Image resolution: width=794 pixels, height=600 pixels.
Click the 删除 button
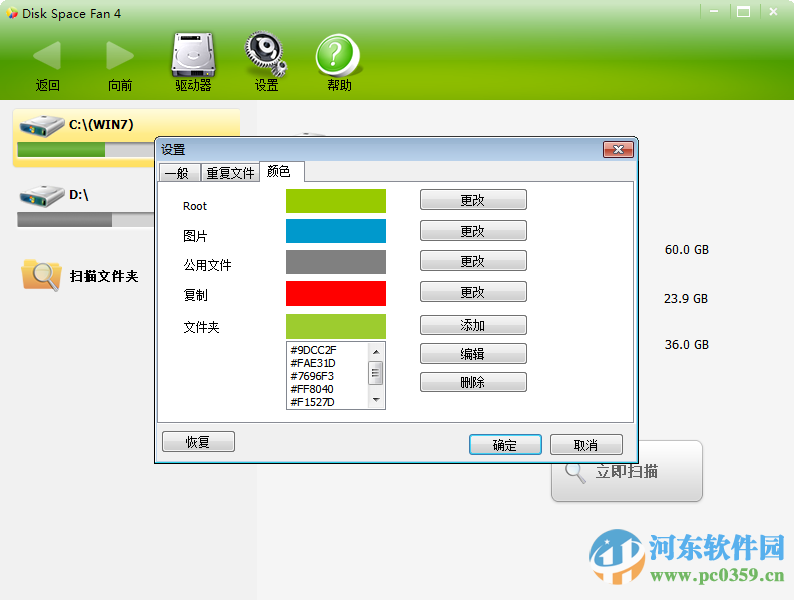tap(473, 382)
